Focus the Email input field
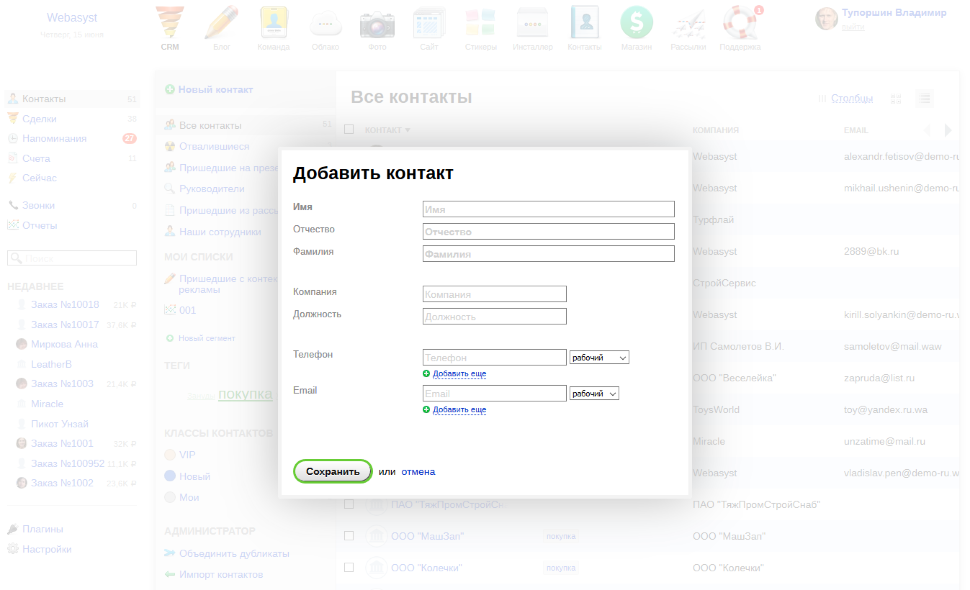This screenshot has width=970, height=590. pyautogui.click(x=495, y=393)
